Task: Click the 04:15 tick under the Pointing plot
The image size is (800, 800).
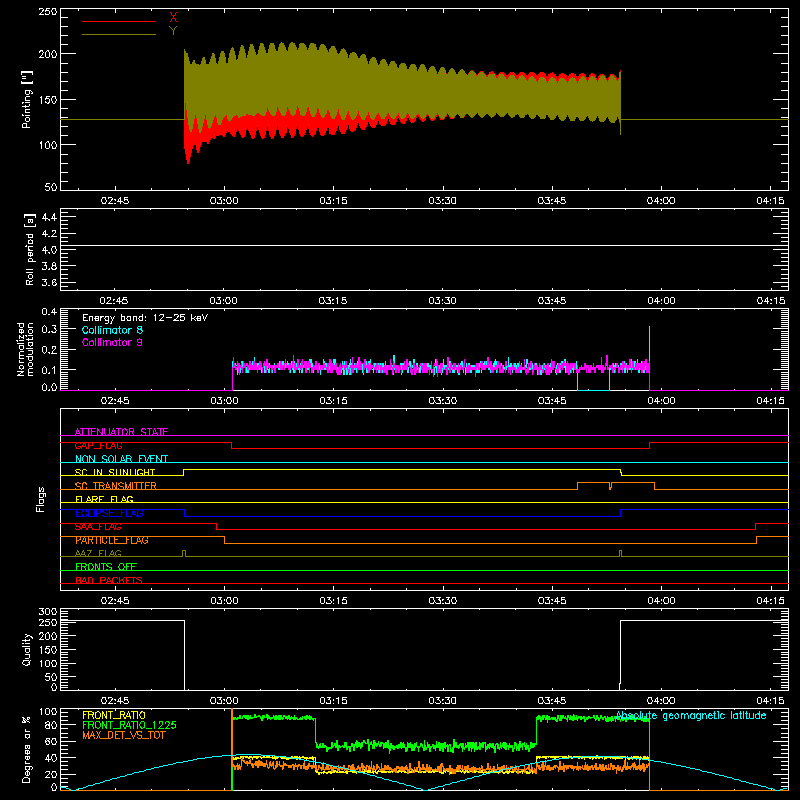Action: (x=770, y=201)
